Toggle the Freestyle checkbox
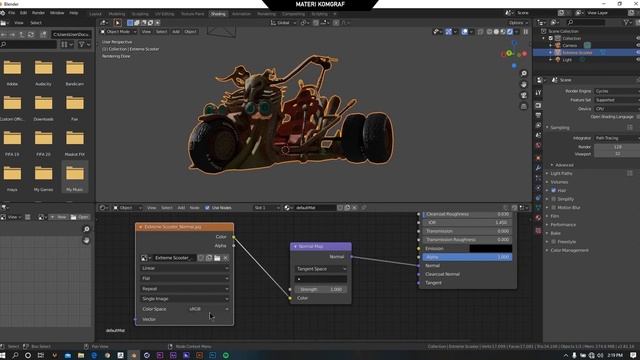The height and width of the screenshot is (360, 640). point(554,242)
